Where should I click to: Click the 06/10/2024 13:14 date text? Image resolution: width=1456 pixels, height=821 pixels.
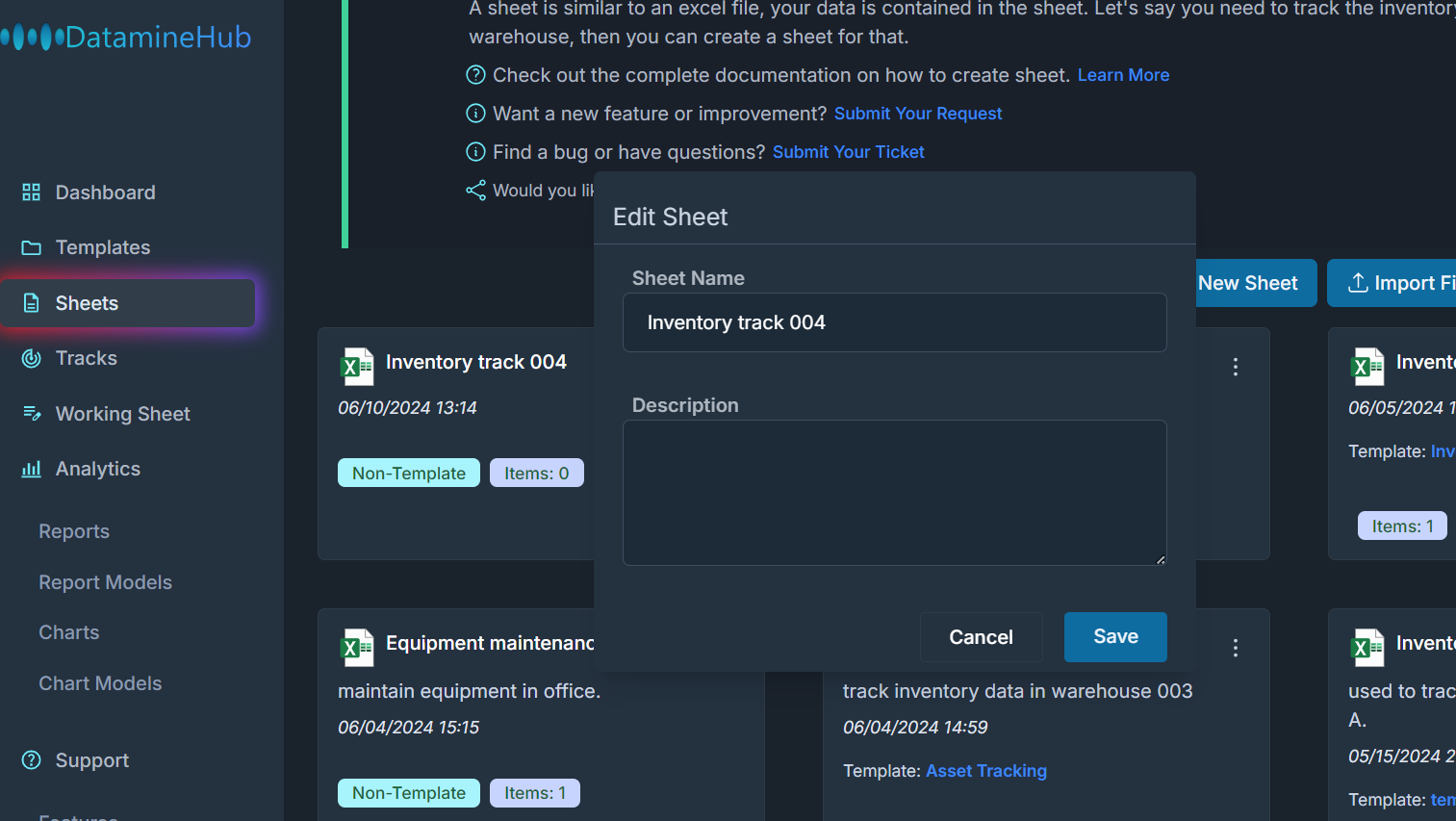click(x=407, y=408)
